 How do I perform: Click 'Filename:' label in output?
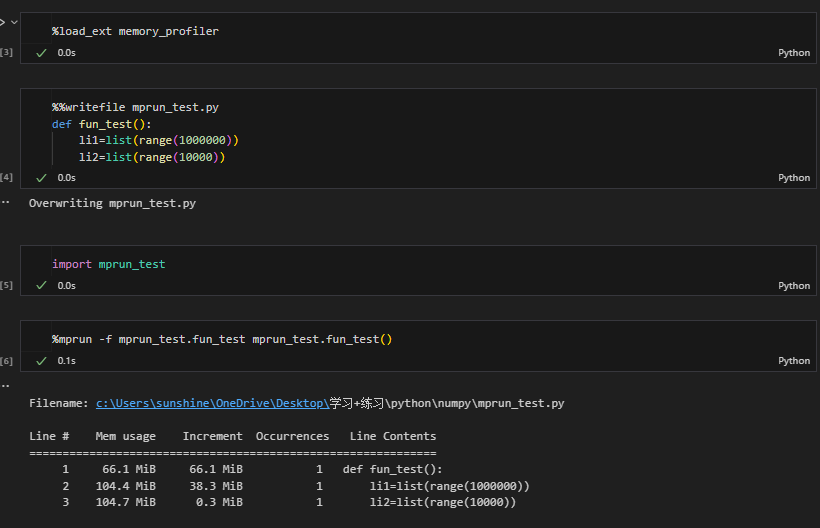(x=59, y=403)
